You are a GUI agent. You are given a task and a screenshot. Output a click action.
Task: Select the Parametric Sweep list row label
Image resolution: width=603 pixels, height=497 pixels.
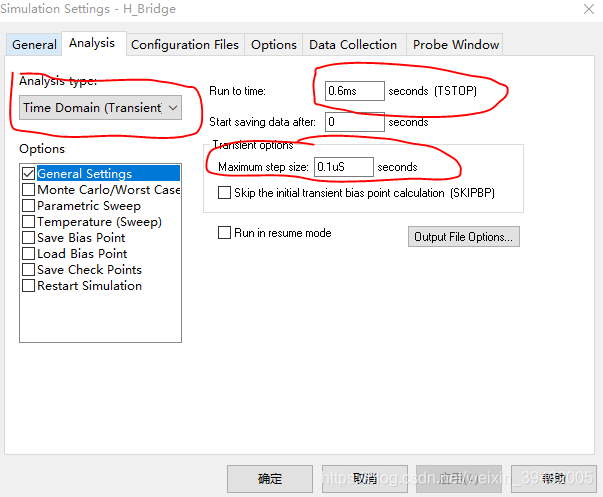coord(89,206)
